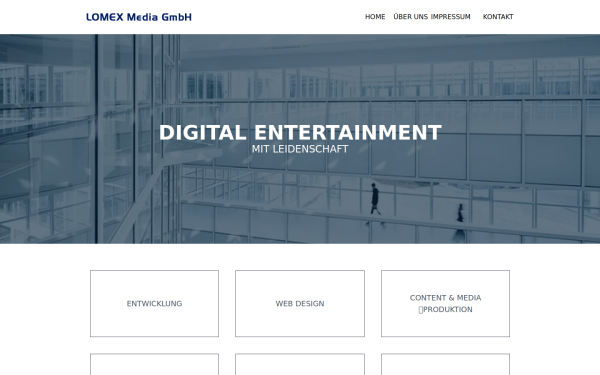Click the smaller blurred figure on walkway
The height and width of the screenshot is (375, 600).
coord(460,222)
